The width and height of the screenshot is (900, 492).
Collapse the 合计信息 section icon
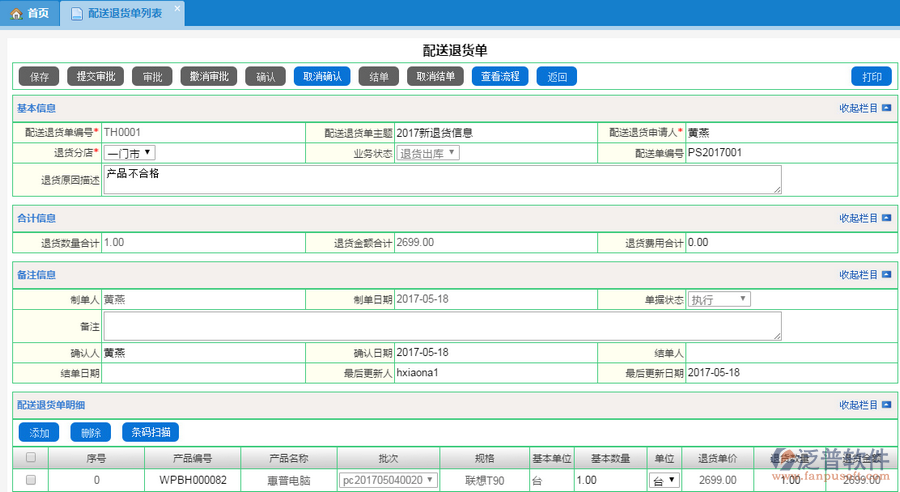tap(886, 218)
